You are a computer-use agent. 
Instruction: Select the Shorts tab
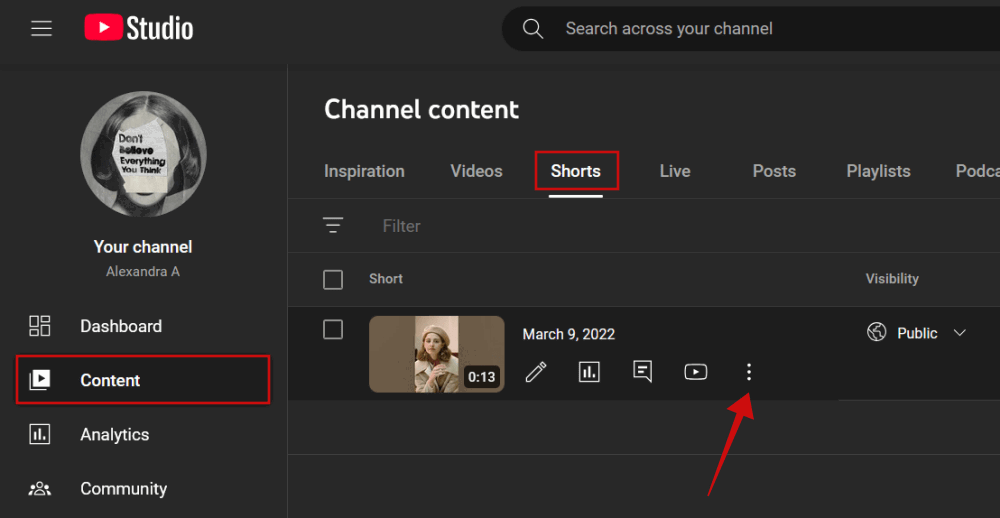pos(576,172)
